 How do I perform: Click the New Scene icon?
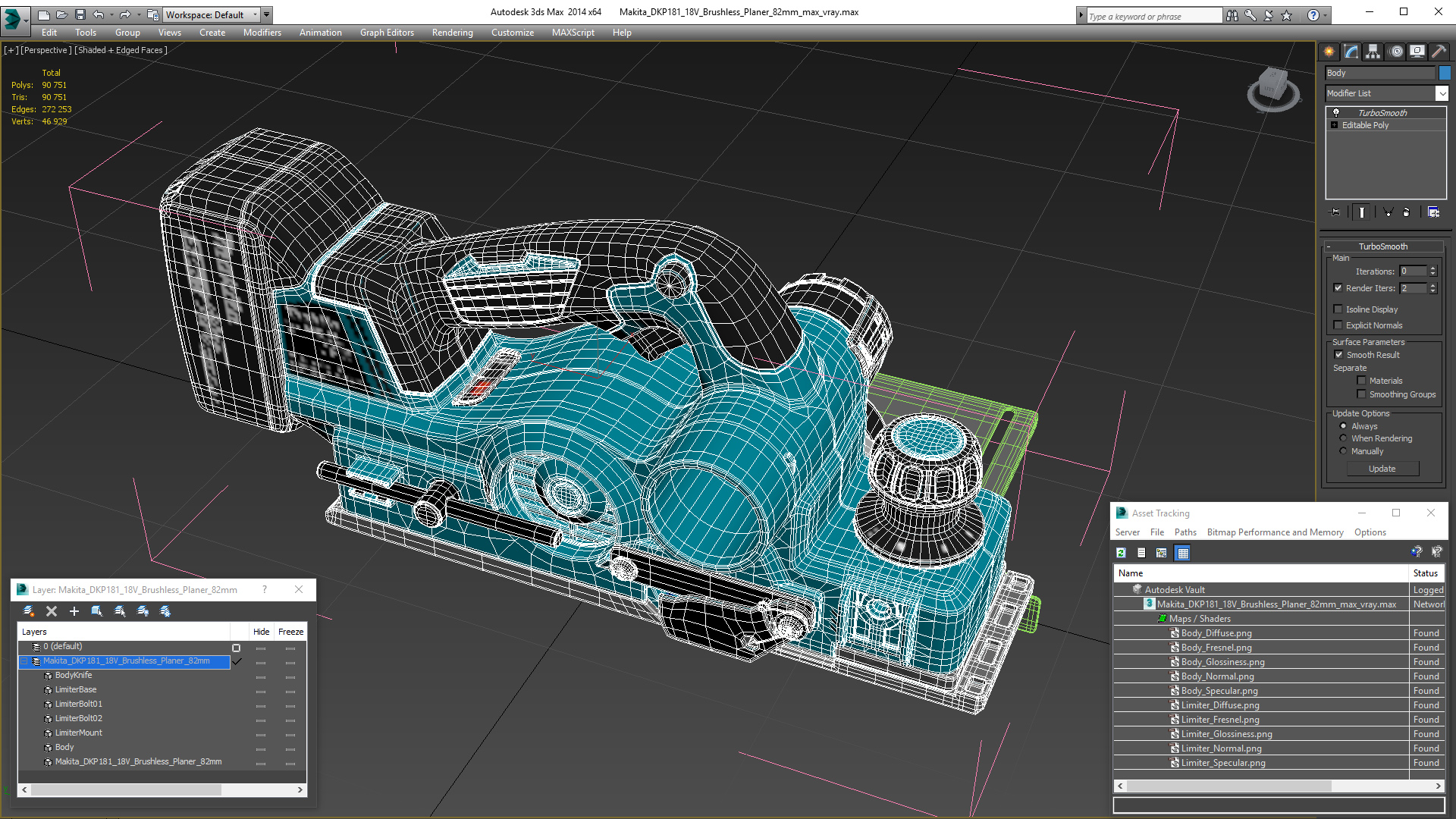(43, 14)
